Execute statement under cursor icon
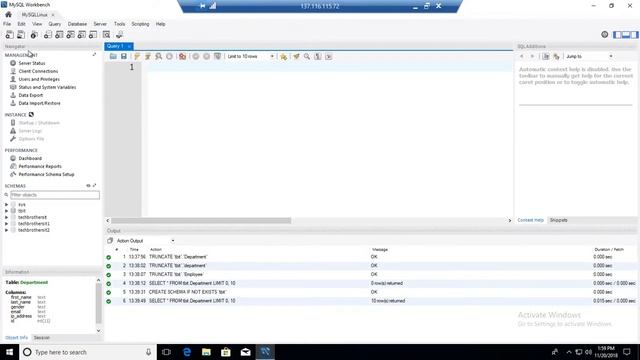 coord(148,56)
